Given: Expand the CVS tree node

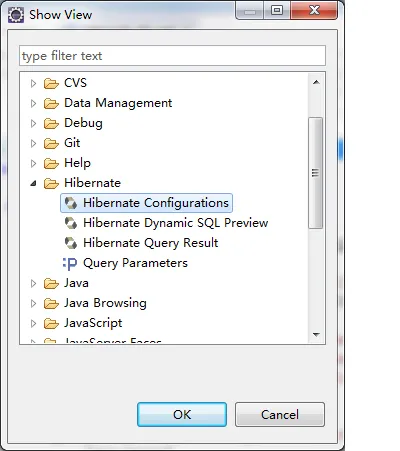Looking at the screenshot, I should point(33,83).
